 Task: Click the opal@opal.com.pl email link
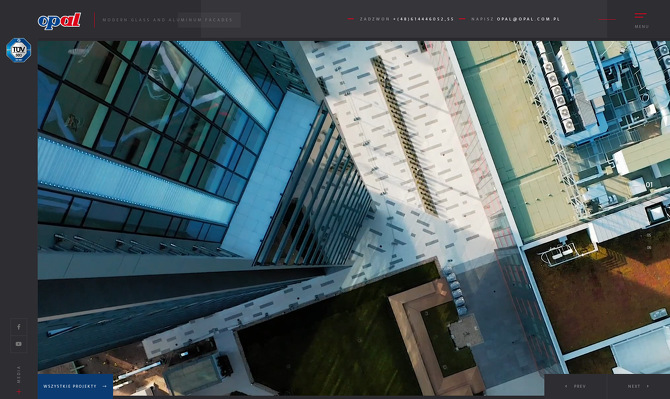pyautogui.click(x=528, y=19)
